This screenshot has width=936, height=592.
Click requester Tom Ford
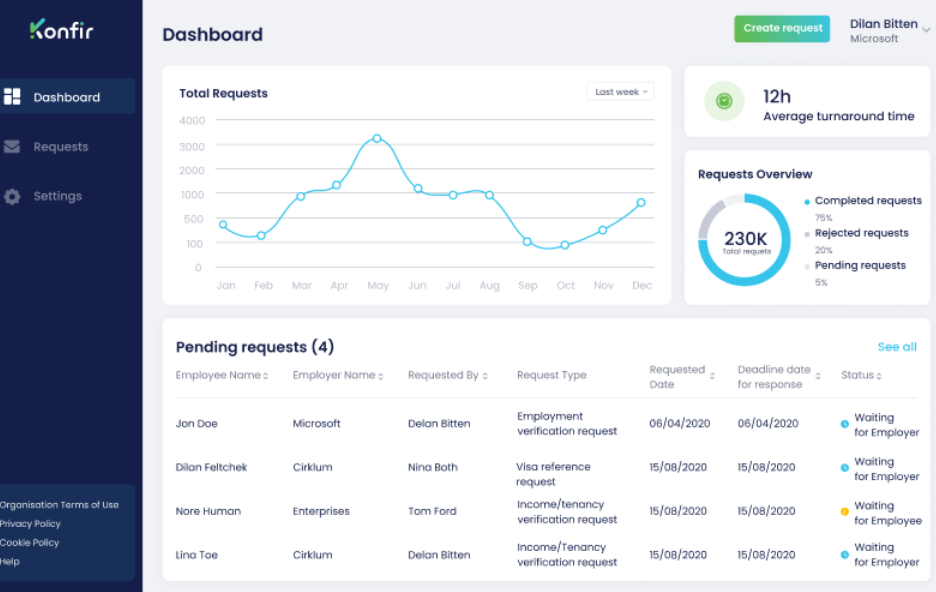[x=432, y=511]
